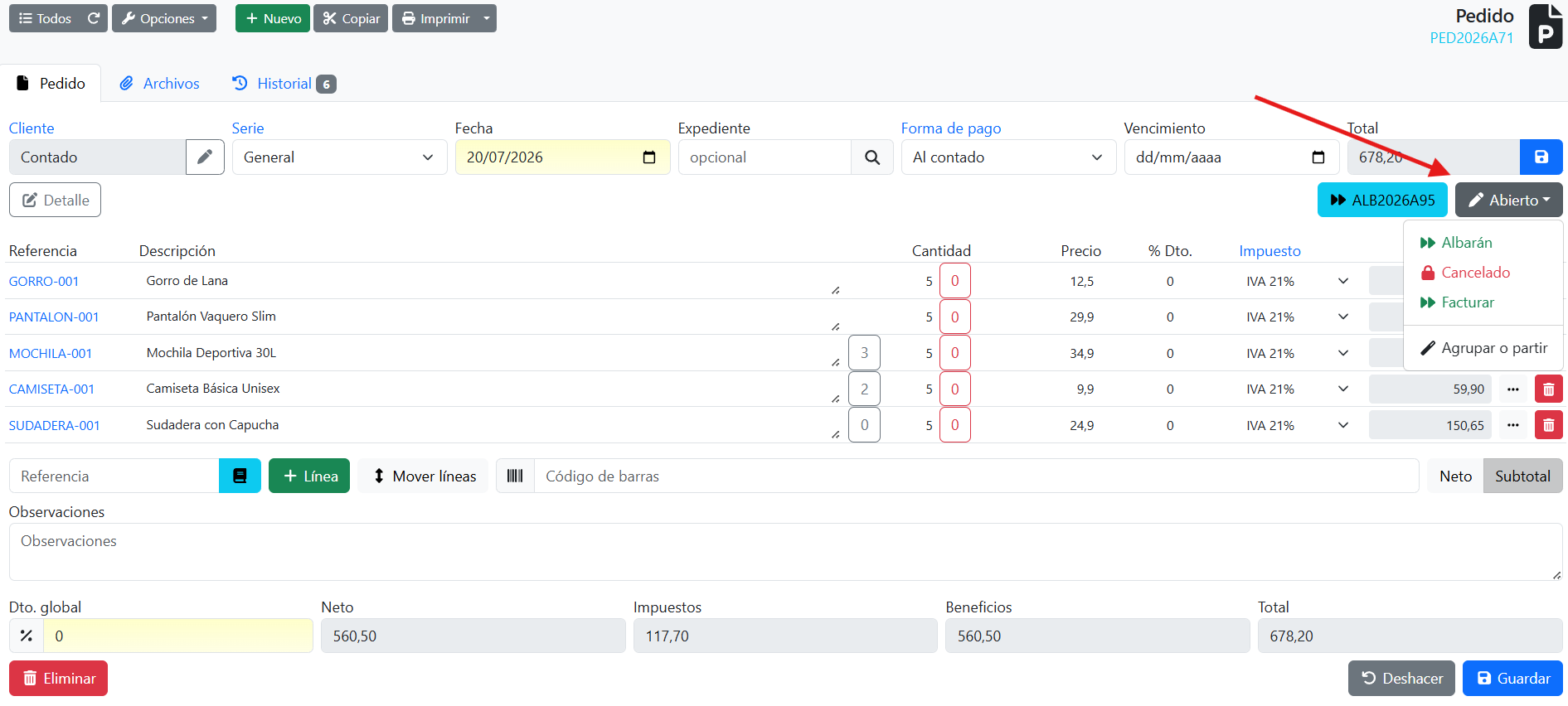Open product link SUDADERA-001
The width and height of the screenshot is (1568, 706).
pos(55,426)
